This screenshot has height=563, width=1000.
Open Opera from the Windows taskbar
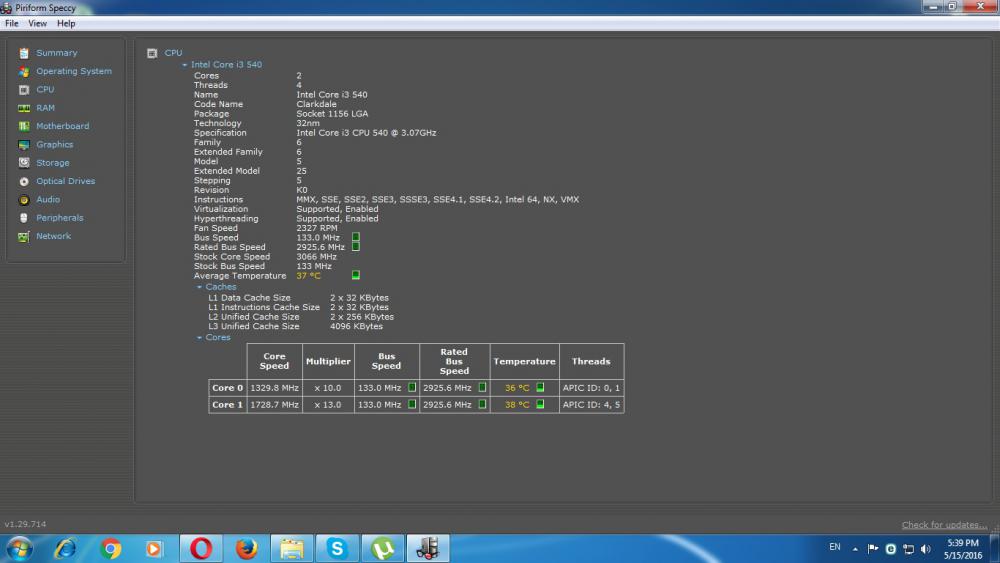[201, 548]
